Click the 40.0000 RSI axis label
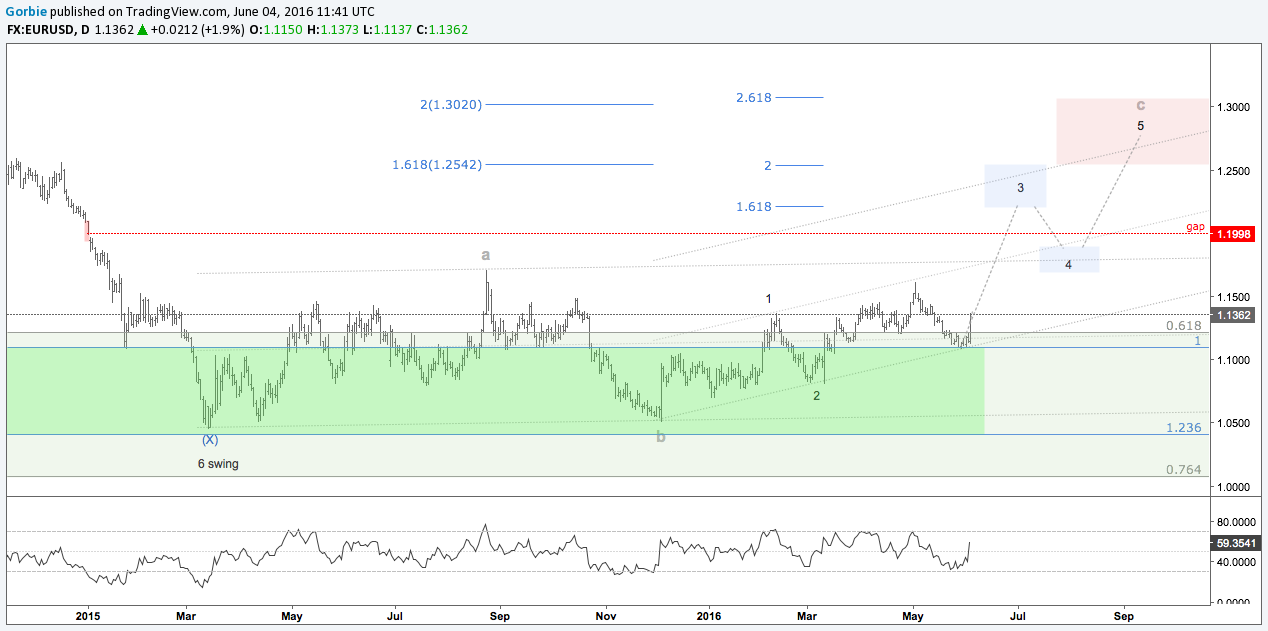 tap(1237, 562)
